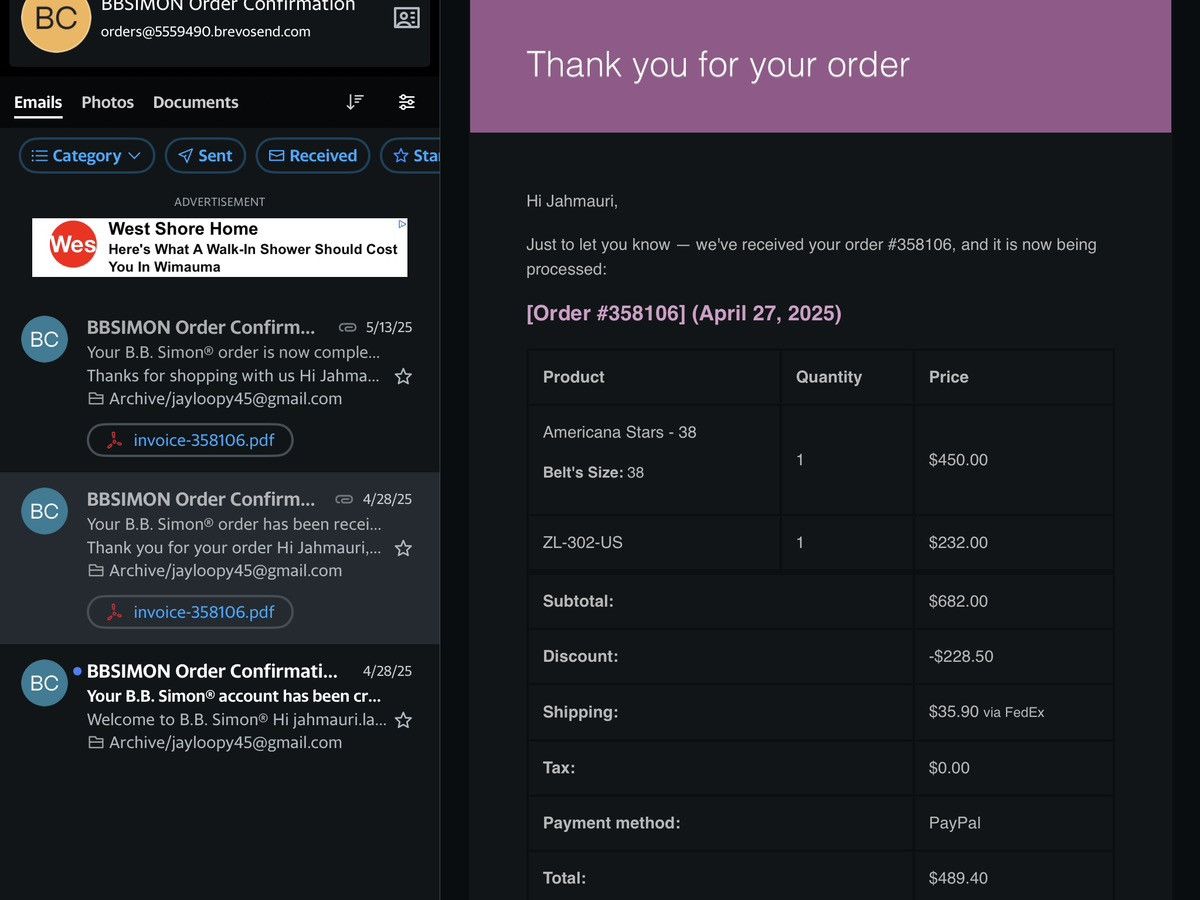Filter by Starred emails chip
This screenshot has height=900, width=1200.
410,156
